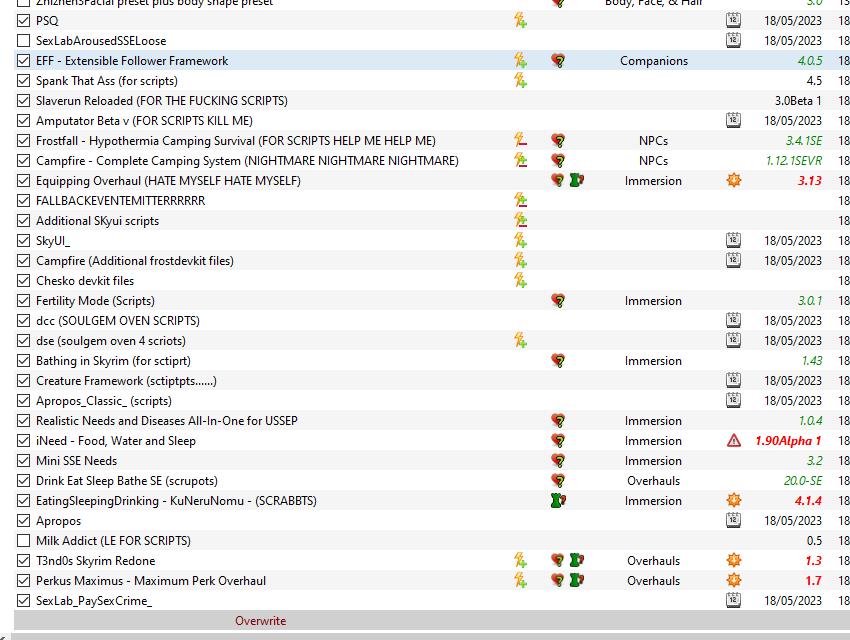The width and height of the screenshot is (850, 640).
Task: Enable the Milk Addict mod checkbox
Action: 23,541
